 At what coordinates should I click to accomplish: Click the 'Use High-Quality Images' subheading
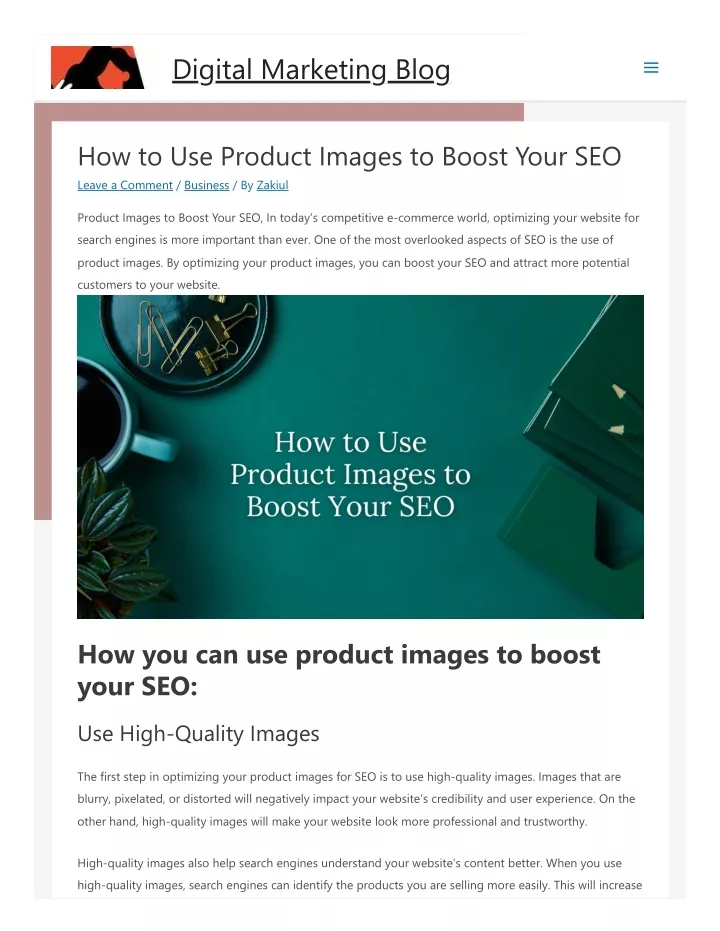tap(198, 734)
